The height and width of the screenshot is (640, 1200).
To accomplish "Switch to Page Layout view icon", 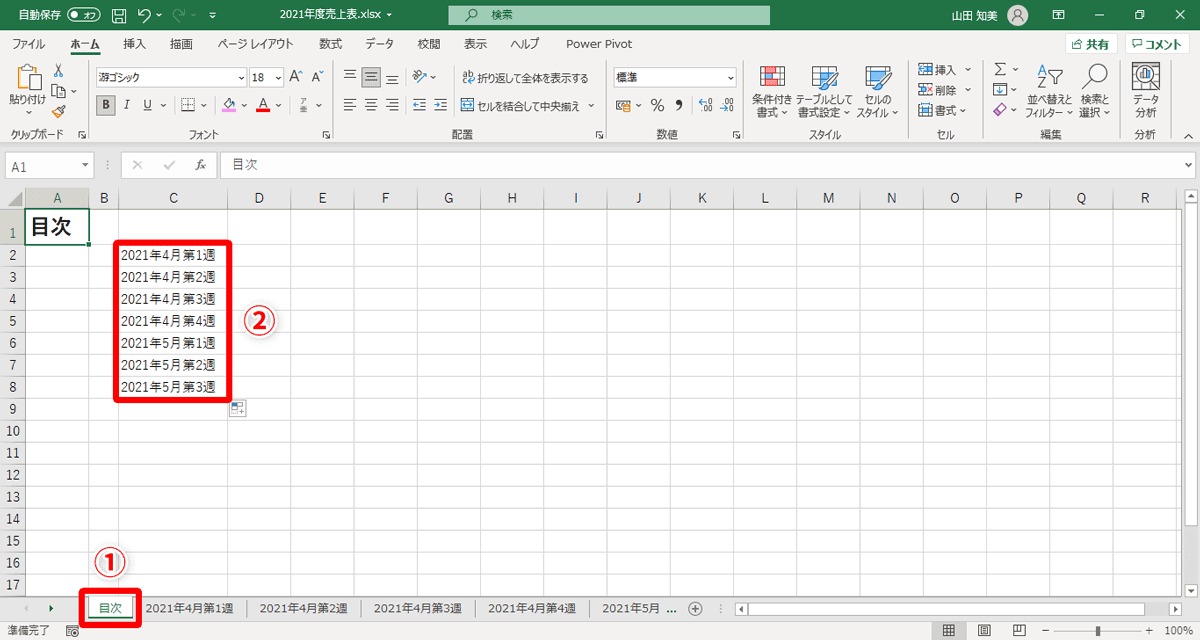I will [982, 630].
